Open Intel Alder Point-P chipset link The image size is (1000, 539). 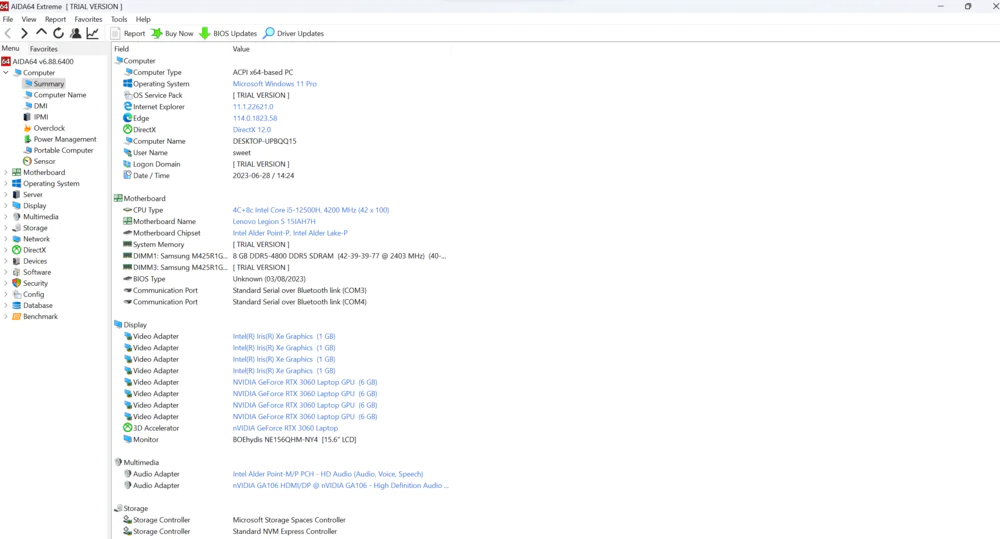click(x=290, y=233)
